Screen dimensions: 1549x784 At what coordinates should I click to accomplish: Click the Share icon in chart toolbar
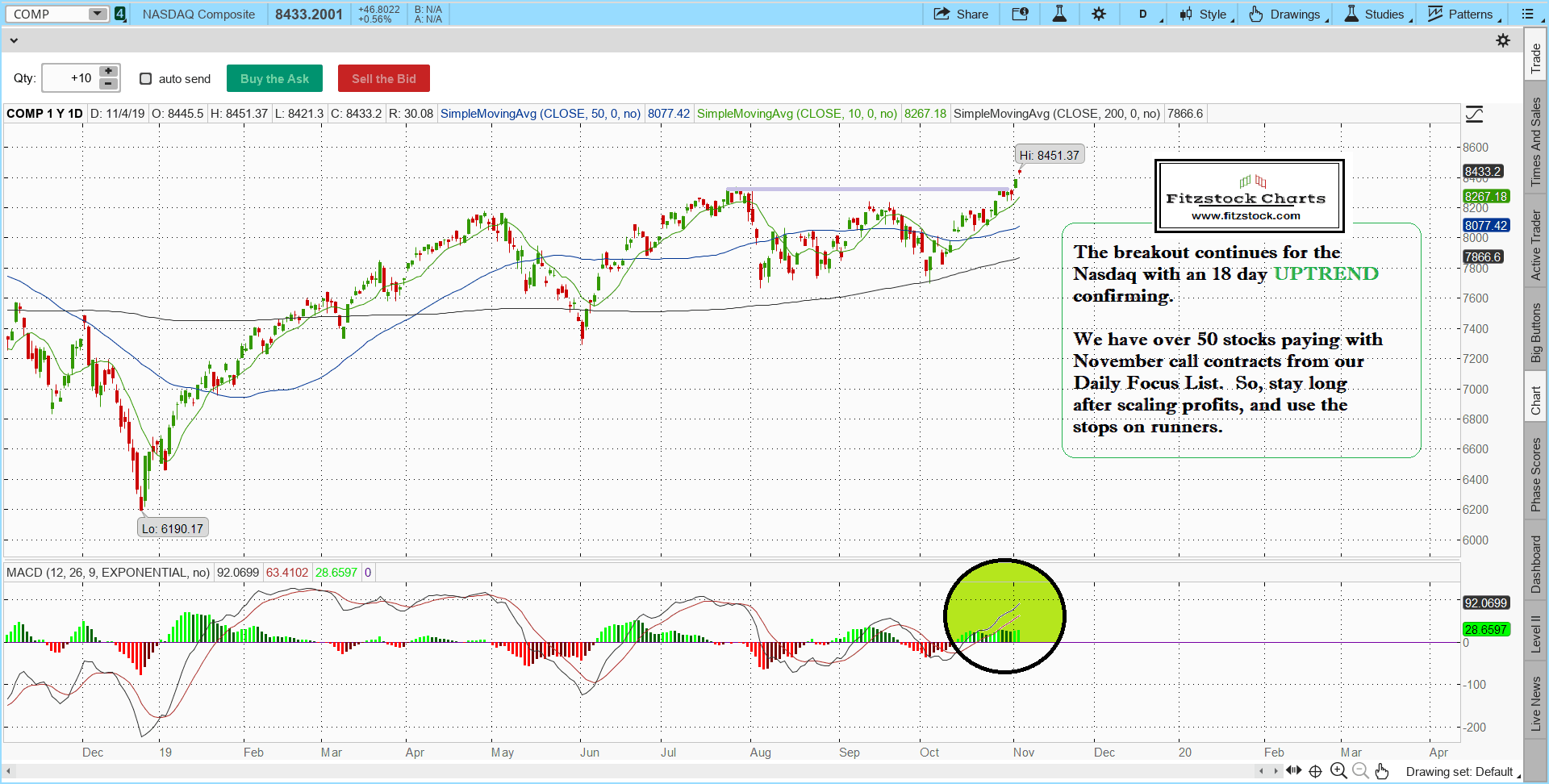(960, 14)
